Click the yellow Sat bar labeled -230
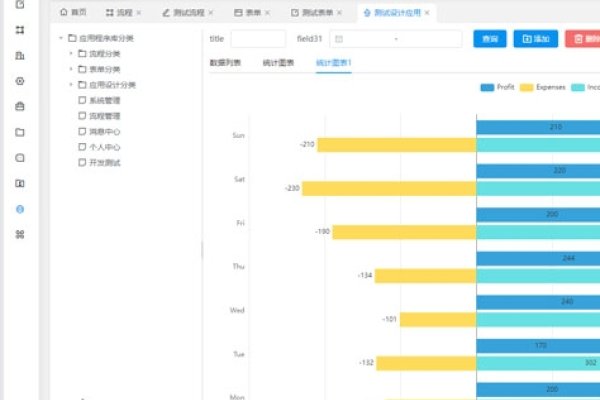 tap(389, 188)
